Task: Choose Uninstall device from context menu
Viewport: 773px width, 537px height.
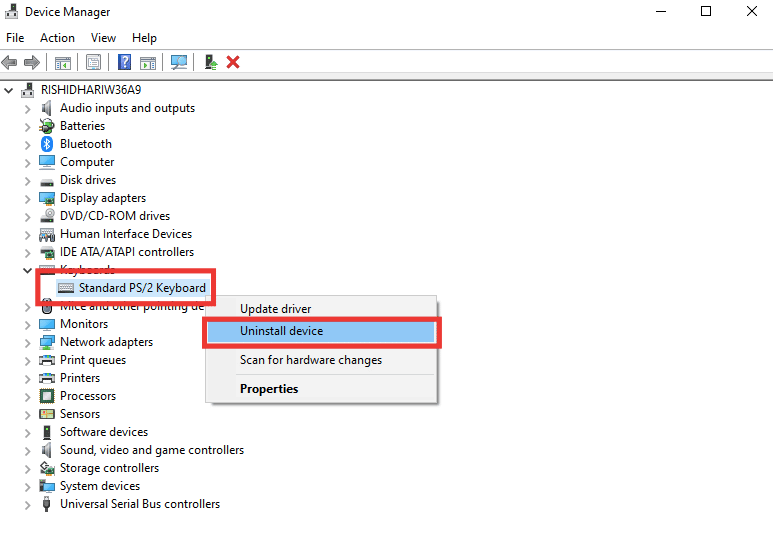Action: pos(321,331)
